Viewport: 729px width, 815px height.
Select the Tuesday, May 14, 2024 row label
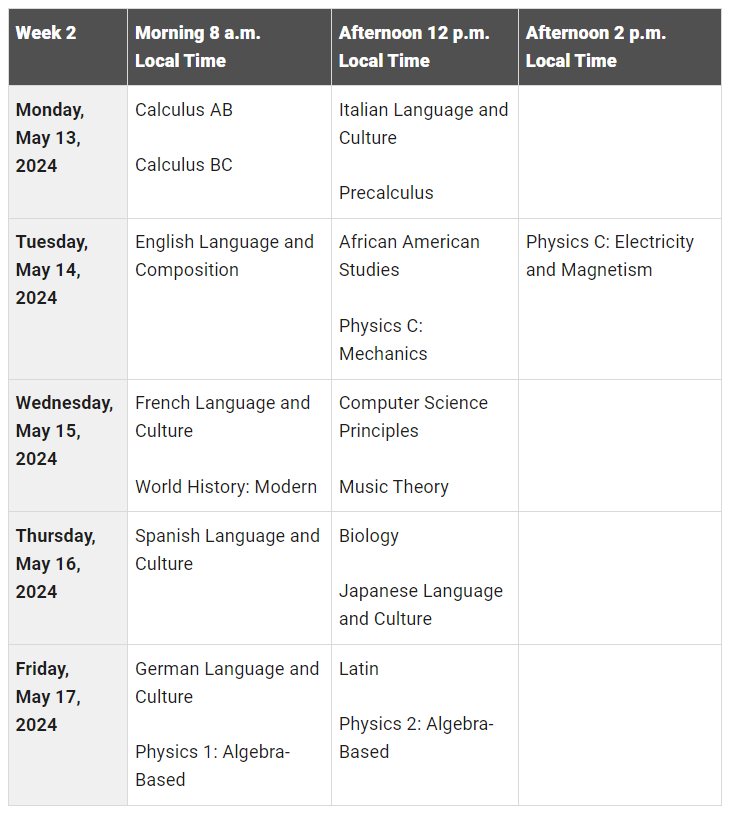click(x=52, y=270)
